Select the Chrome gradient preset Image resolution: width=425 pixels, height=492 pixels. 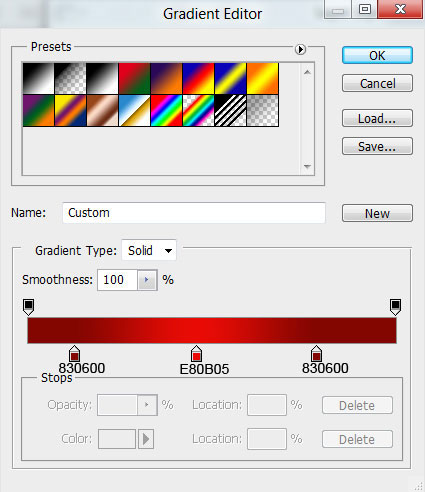134,110
